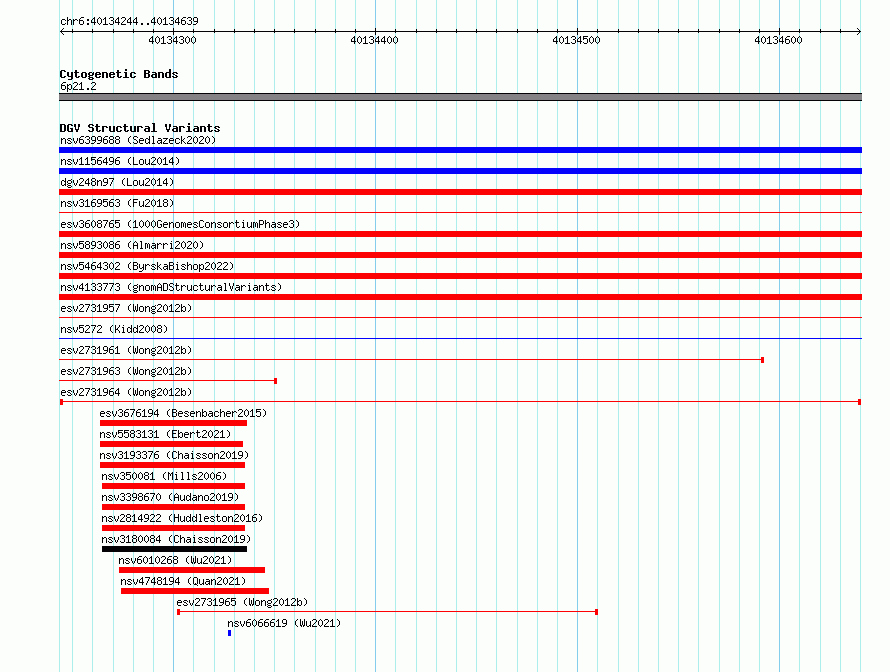The width and height of the screenshot is (890, 672).
Task: Open the nsv5272 (Kidd2008) label
Action: click(114, 329)
